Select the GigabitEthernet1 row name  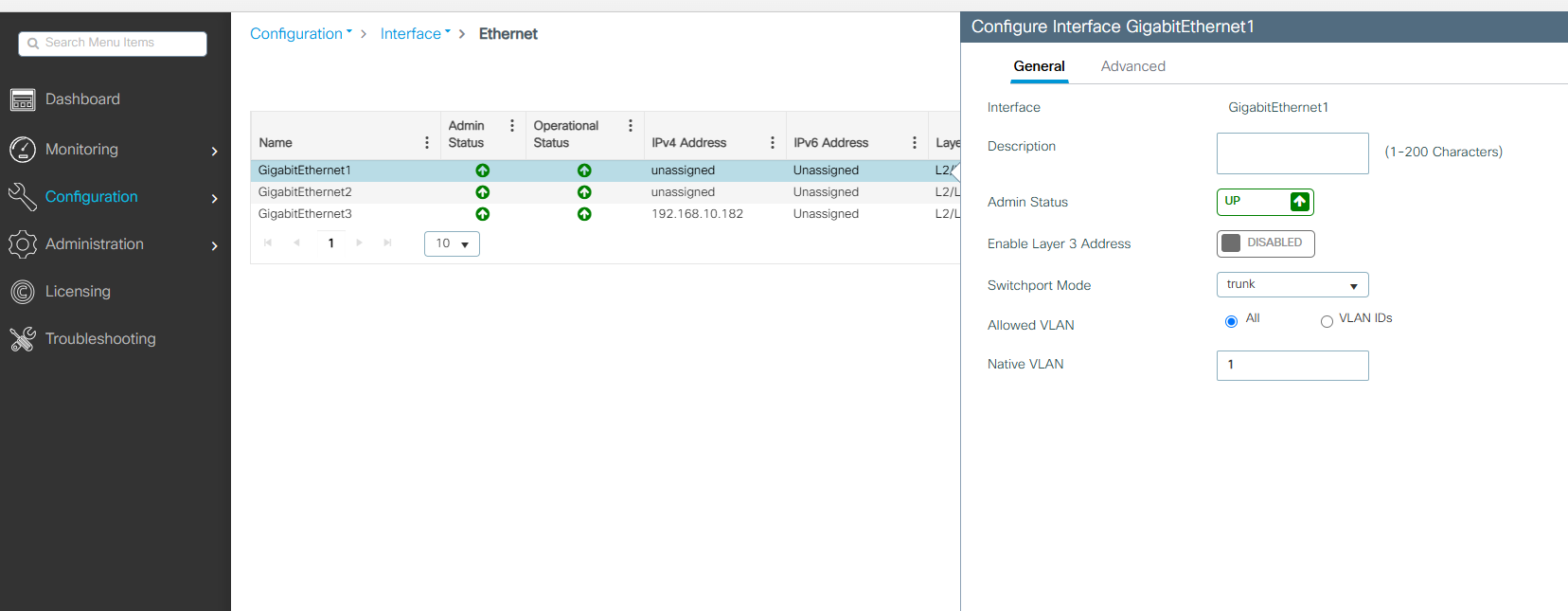[305, 171]
